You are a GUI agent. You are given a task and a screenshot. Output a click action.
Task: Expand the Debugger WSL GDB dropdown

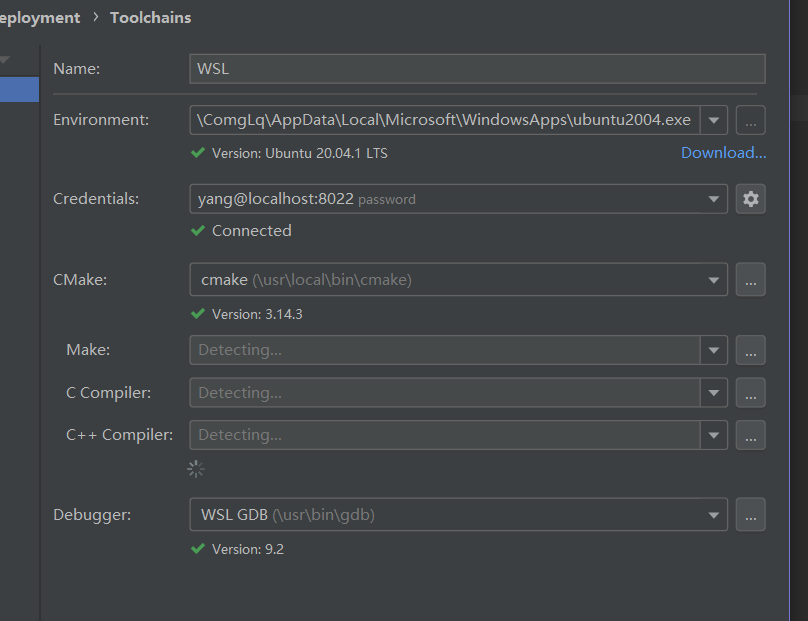714,515
